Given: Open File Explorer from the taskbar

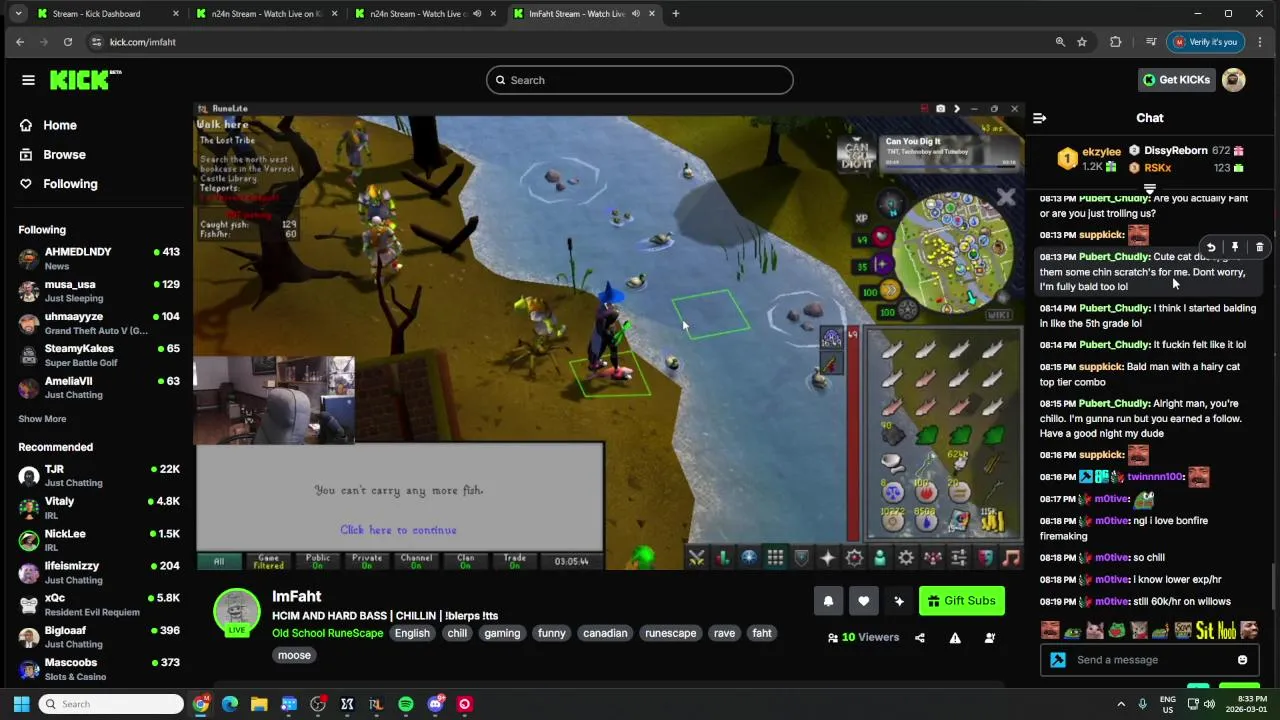Looking at the screenshot, I should 259,704.
